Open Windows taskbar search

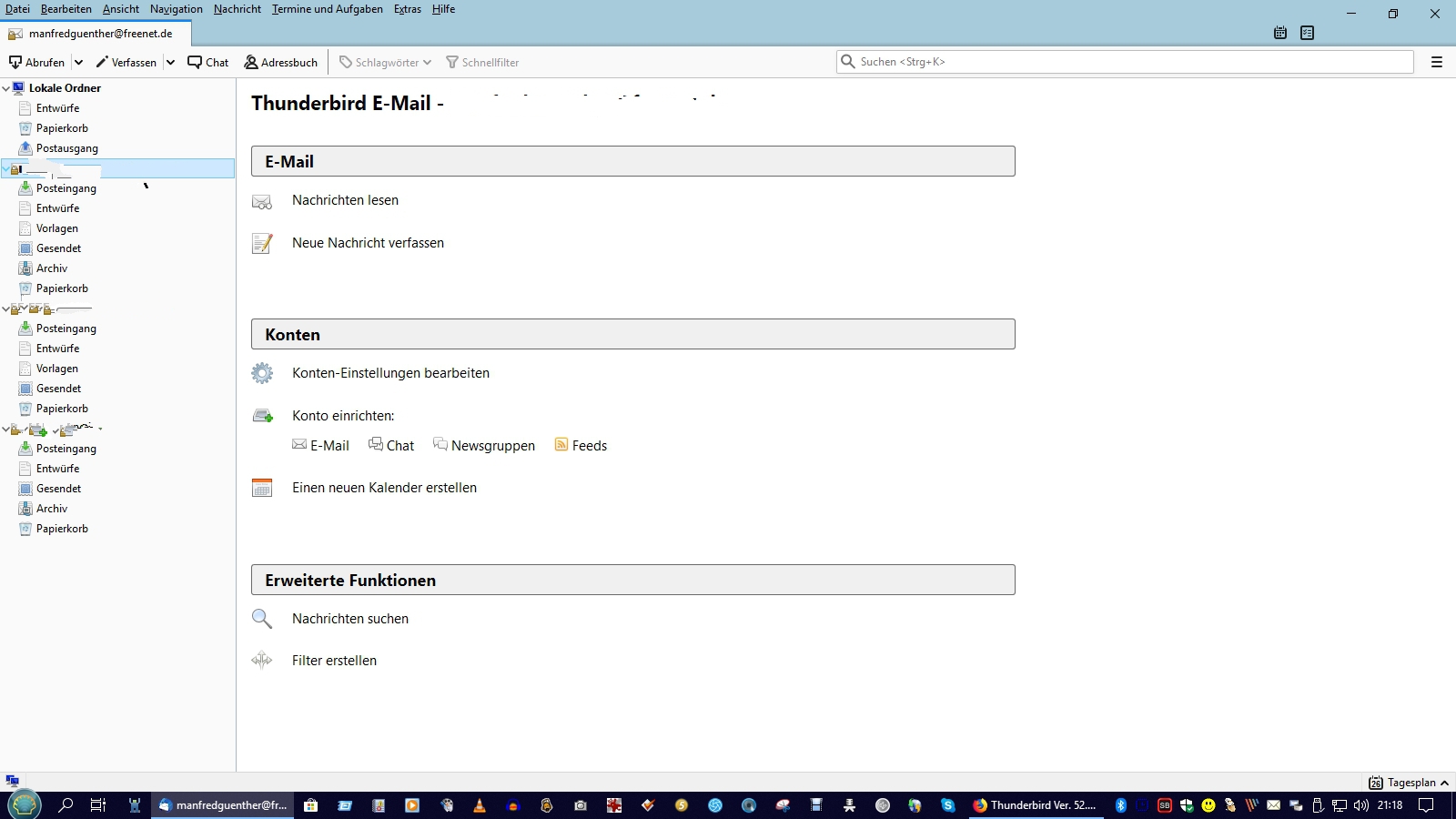[66, 805]
